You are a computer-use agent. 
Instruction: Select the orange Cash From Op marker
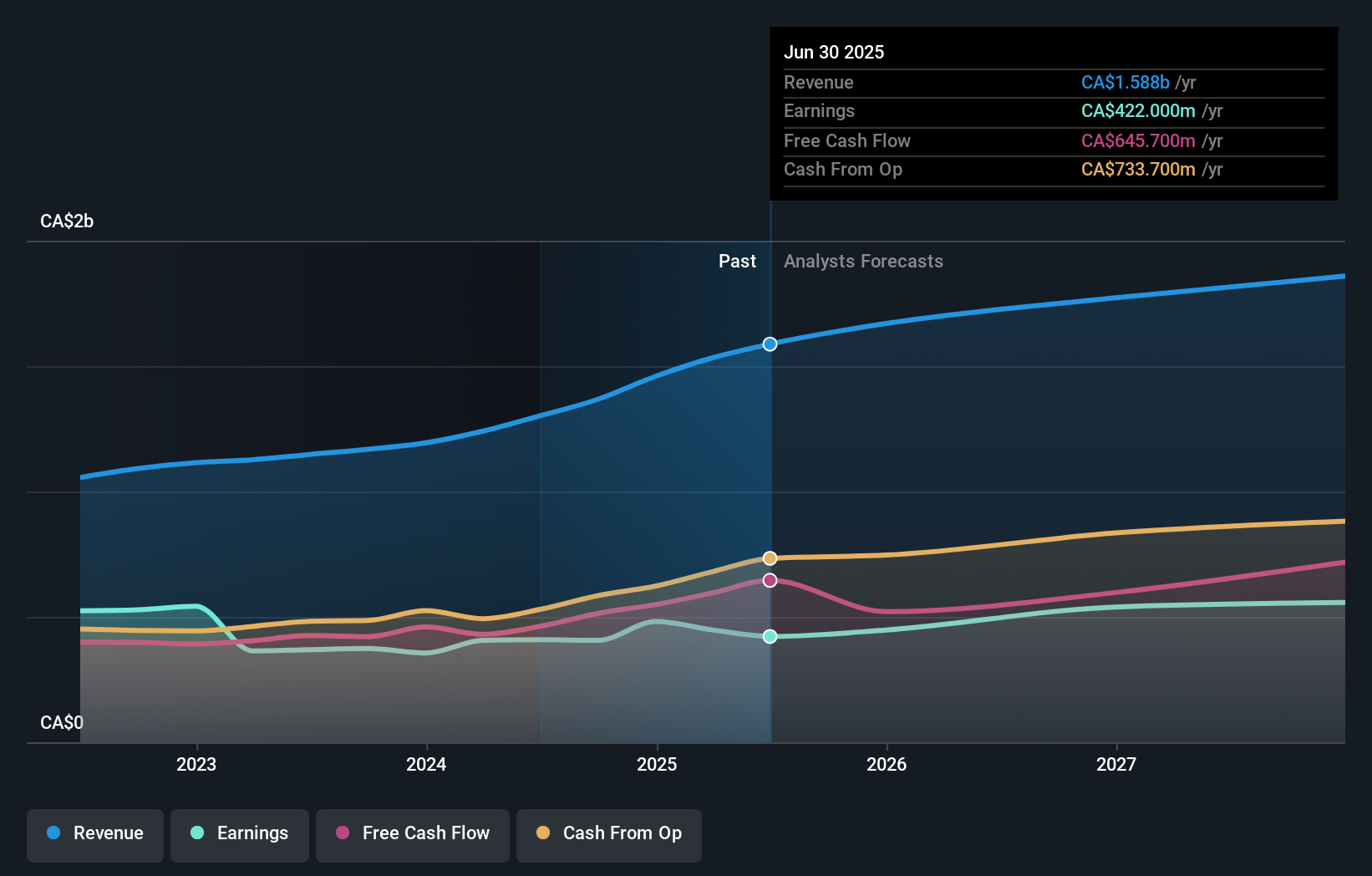tap(770, 558)
